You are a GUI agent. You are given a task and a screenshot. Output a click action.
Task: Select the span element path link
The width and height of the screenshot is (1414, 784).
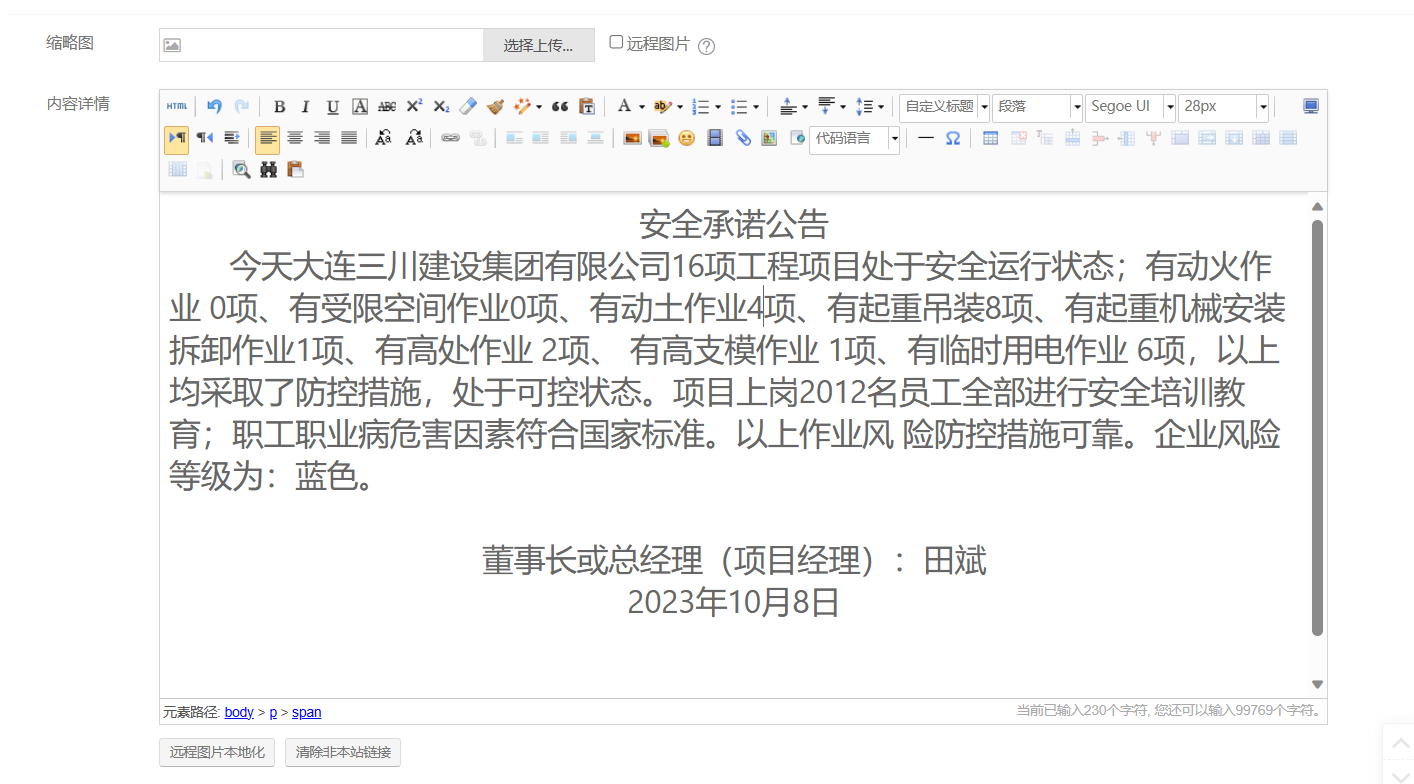click(x=307, y=712)
